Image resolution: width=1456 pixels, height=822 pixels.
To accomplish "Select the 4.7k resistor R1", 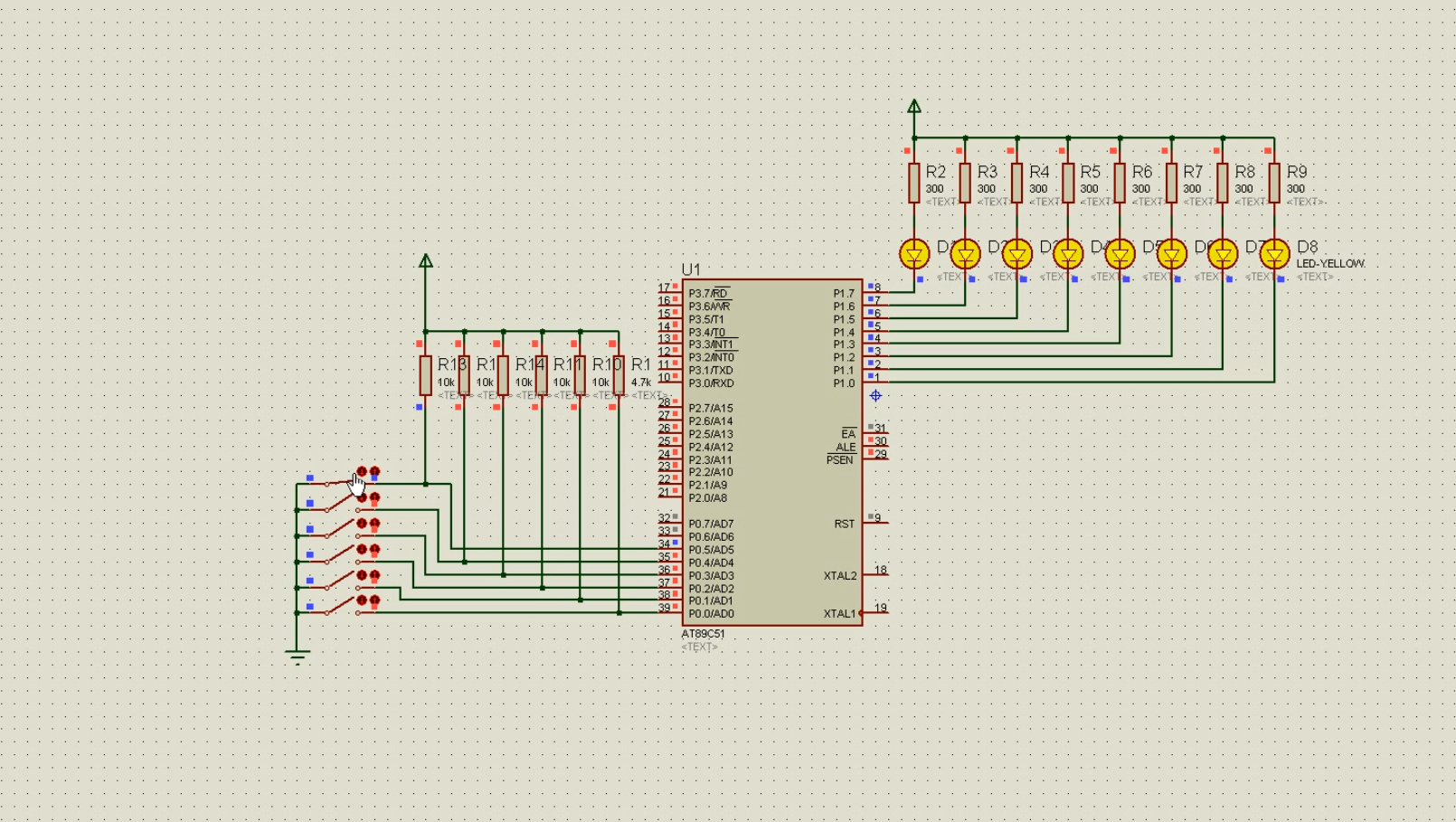I will tap(619, 375).
